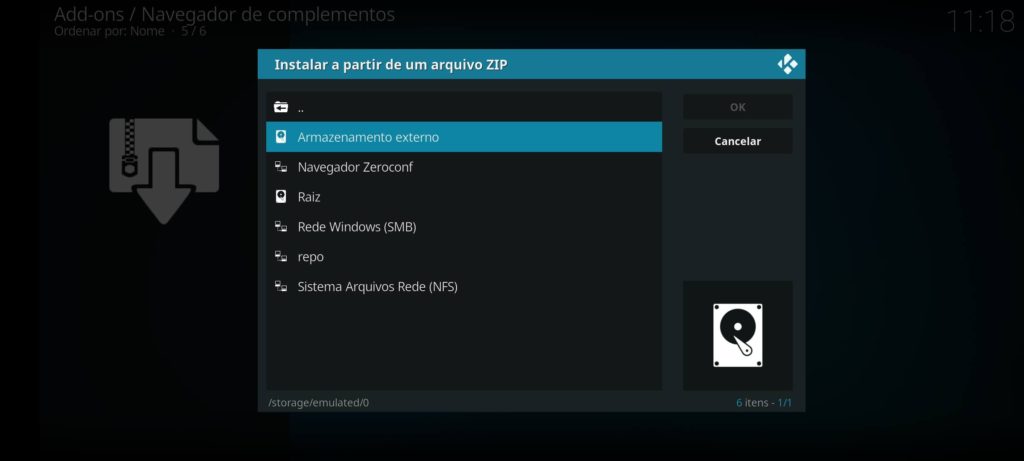
Task: Click the parent folder back icon
Action: click(x=281, y=107)
